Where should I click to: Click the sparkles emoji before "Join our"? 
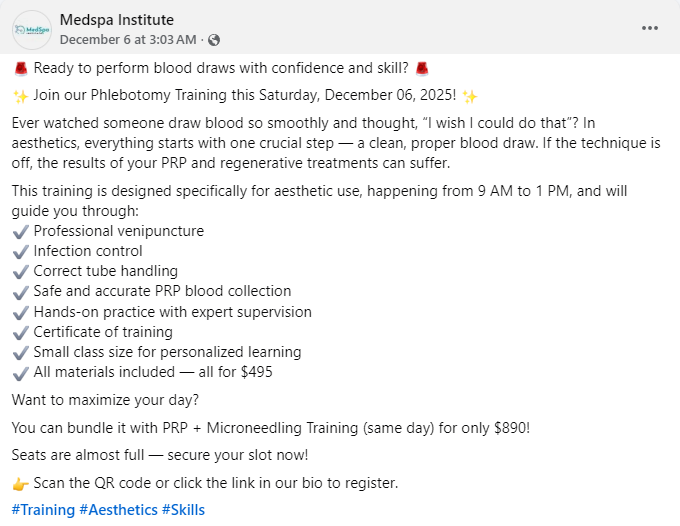pyautogui.click(x=20, y=97)
